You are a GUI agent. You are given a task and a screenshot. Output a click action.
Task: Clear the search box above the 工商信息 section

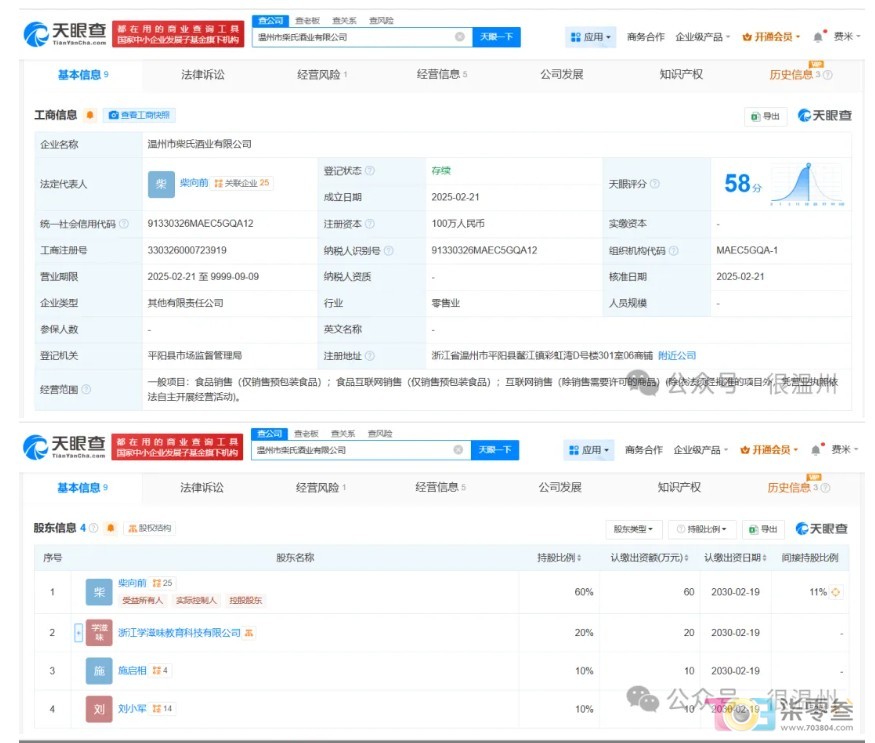click(460, 37)
